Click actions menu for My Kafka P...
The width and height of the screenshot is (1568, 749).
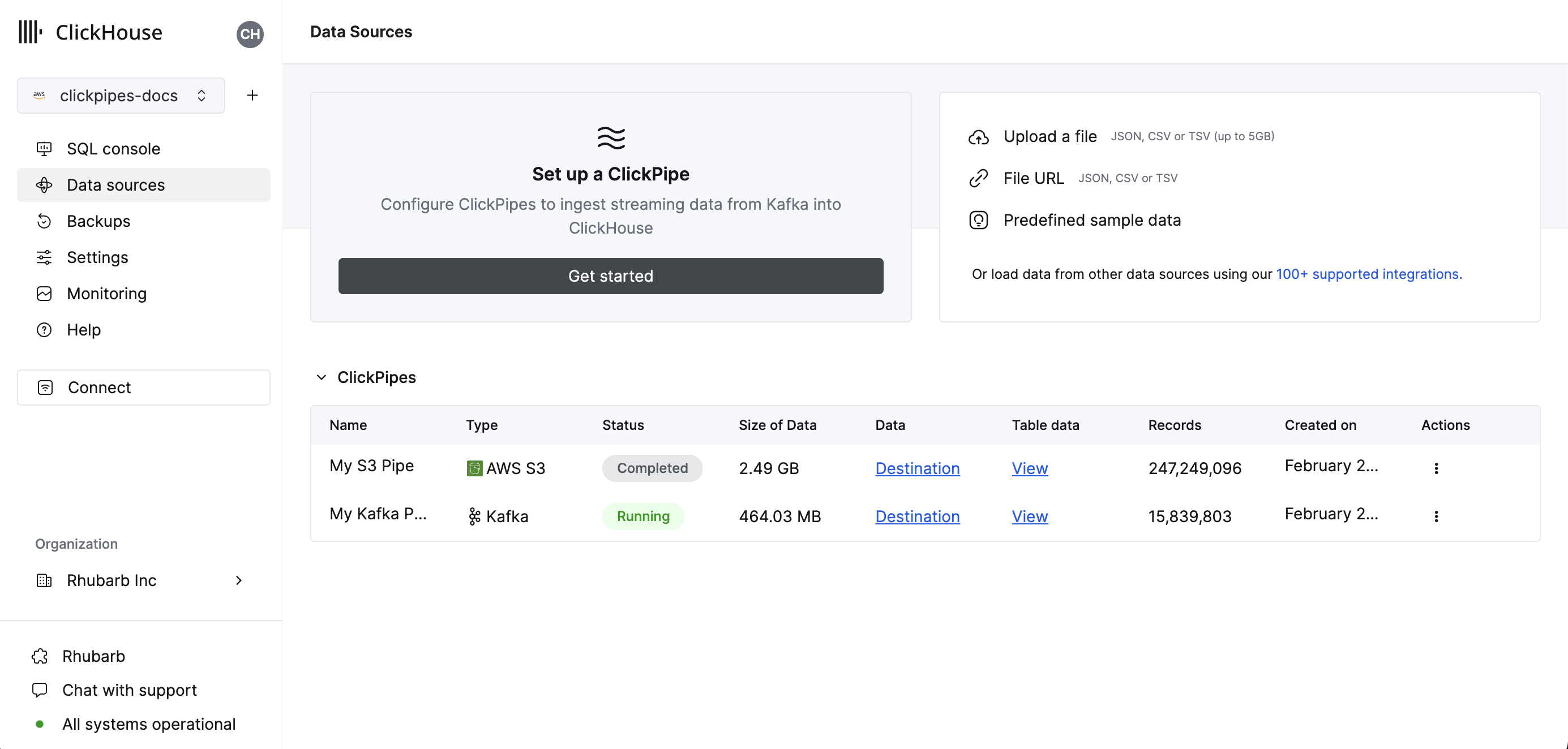point(1437,516)
